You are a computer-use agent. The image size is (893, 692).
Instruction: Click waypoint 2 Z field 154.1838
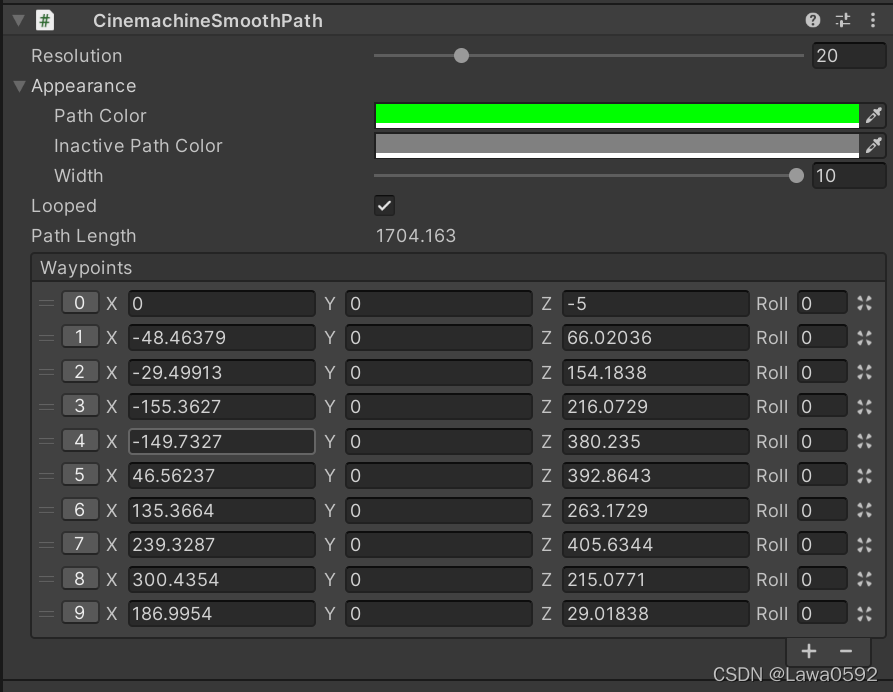(x=656, y=372)
